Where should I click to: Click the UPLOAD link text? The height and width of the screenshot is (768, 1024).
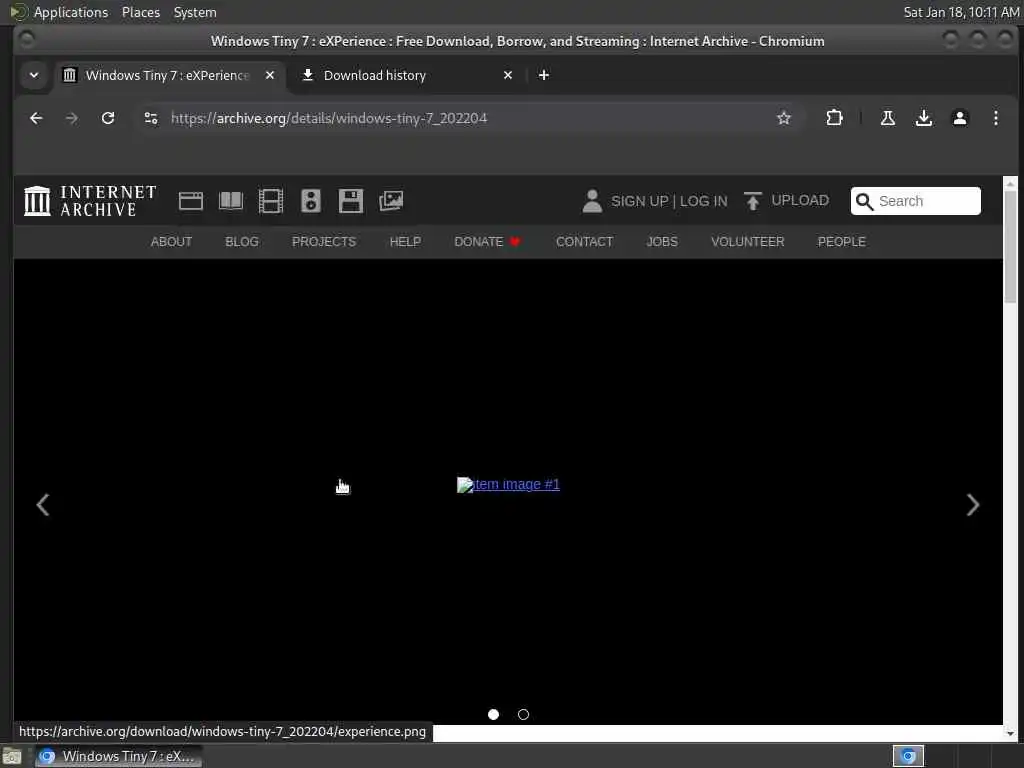tap(800, 200)
